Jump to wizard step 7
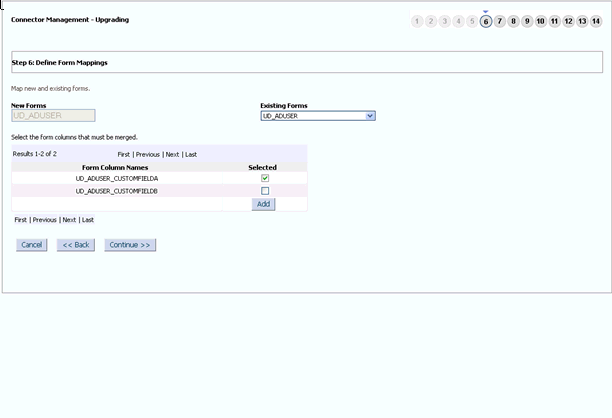 500,21
